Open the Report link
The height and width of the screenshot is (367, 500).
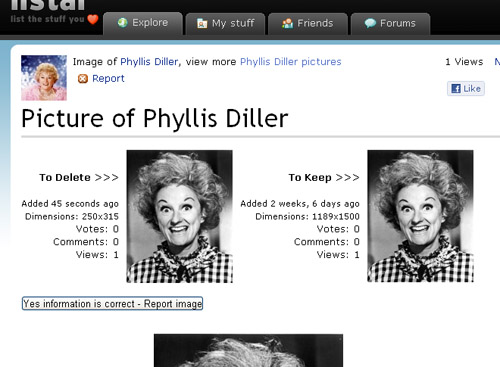coord(108,79)
